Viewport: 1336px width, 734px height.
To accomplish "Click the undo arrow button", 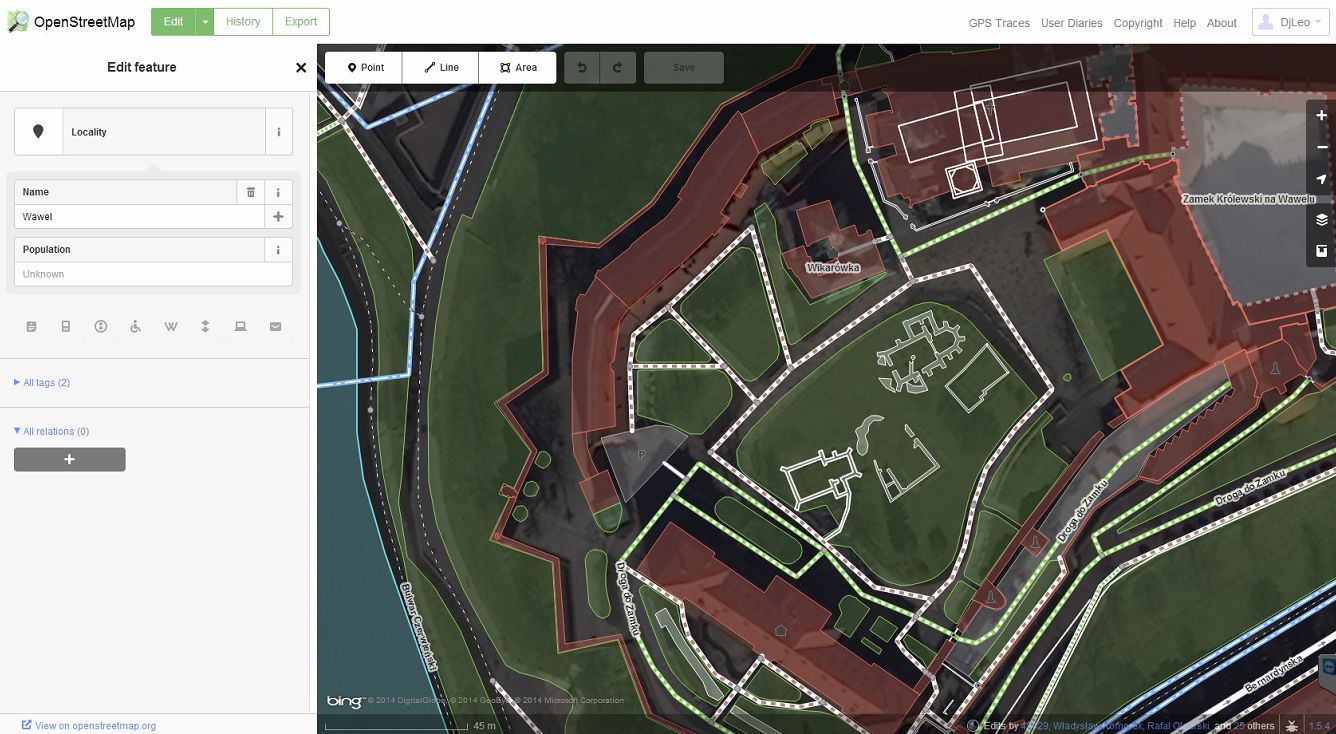I will 582,68.
